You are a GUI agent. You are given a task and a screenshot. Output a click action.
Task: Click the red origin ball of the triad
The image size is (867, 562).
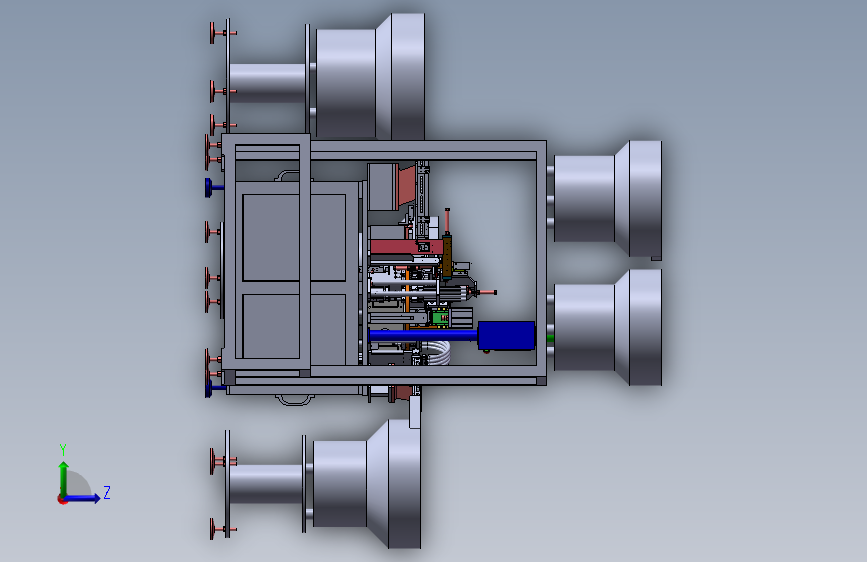[62, 499]
